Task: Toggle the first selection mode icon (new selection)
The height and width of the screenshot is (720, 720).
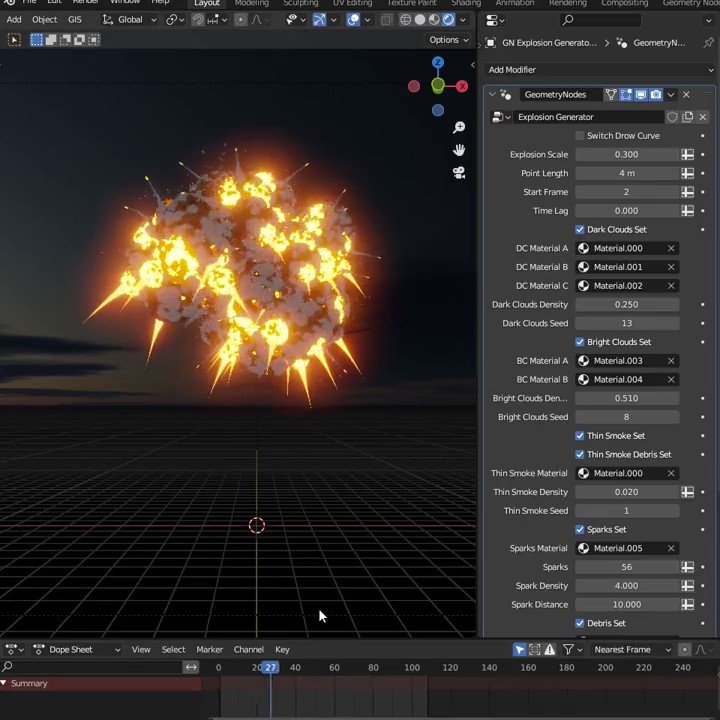Action: point(36,40)
